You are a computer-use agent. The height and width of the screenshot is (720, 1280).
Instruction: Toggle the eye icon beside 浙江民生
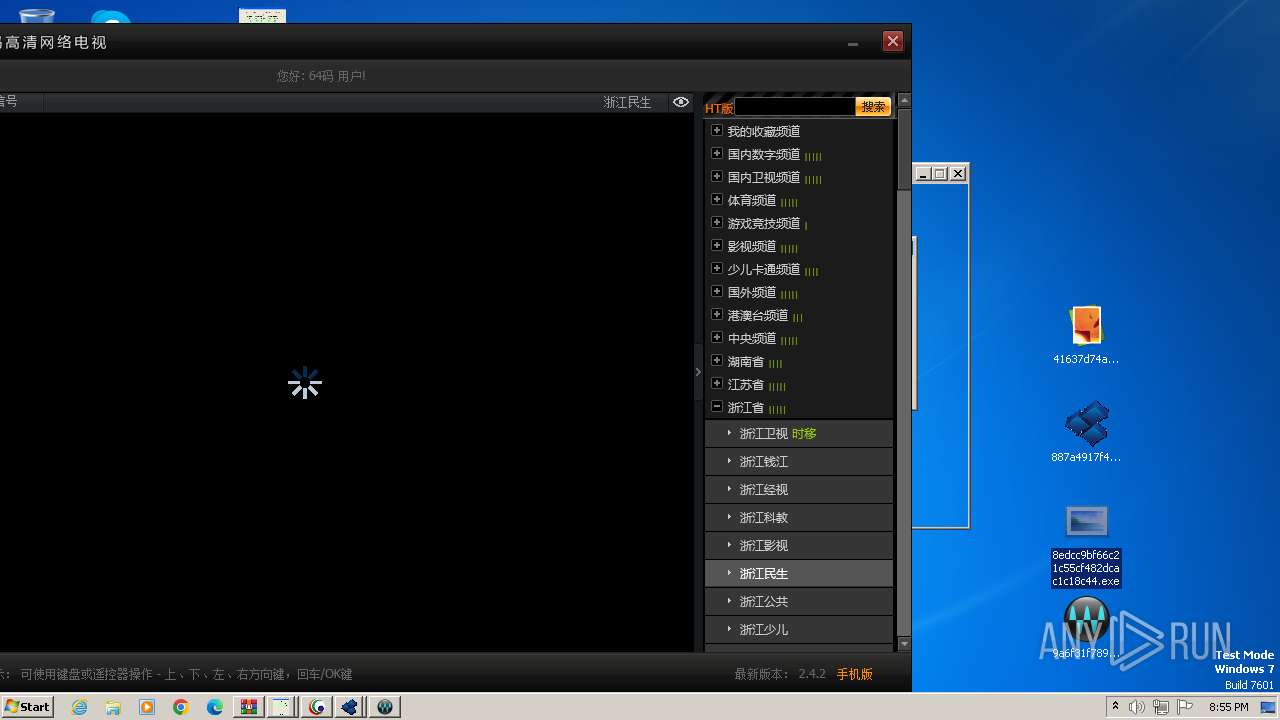click(681, 102)
